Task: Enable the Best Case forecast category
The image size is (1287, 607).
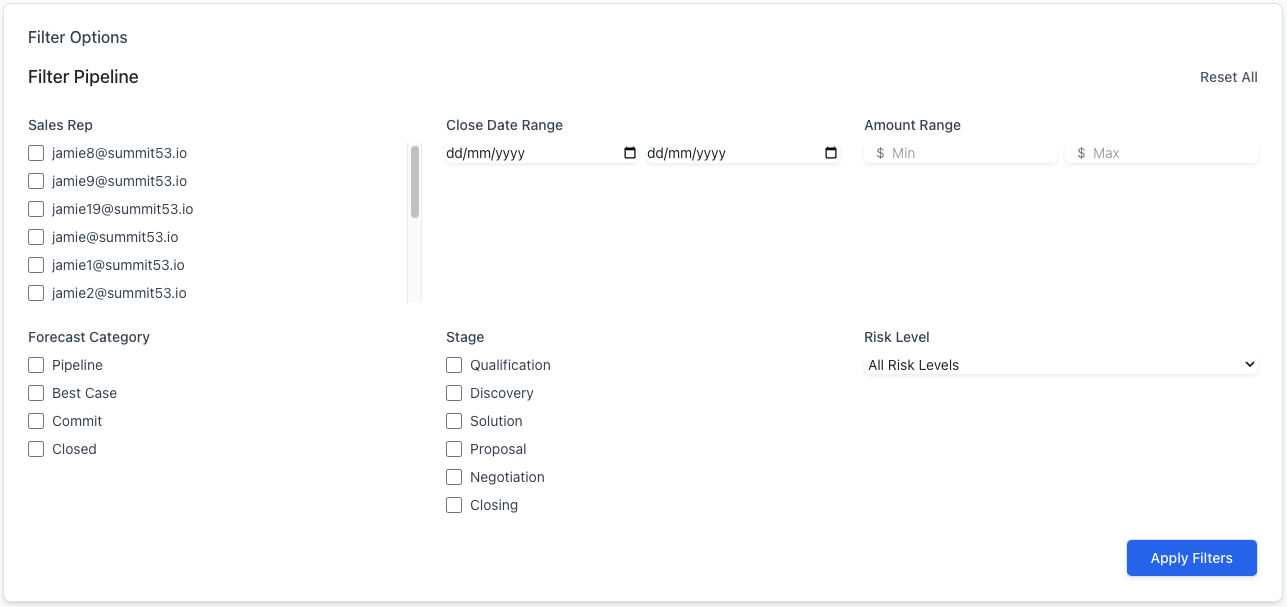Action: pos(36,393)
